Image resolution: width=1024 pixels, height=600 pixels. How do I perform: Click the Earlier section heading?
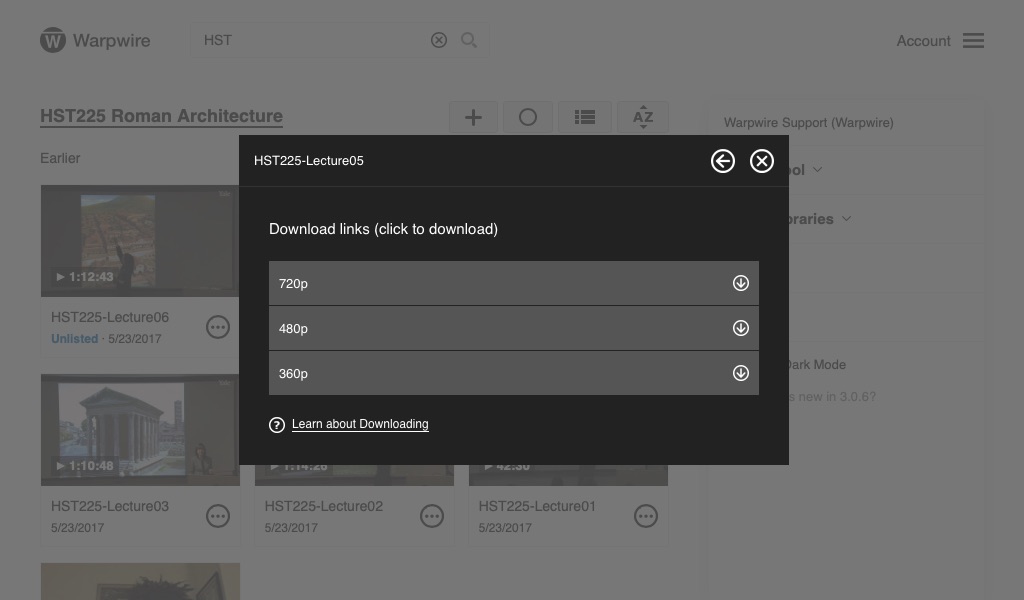tap(60, 158)
